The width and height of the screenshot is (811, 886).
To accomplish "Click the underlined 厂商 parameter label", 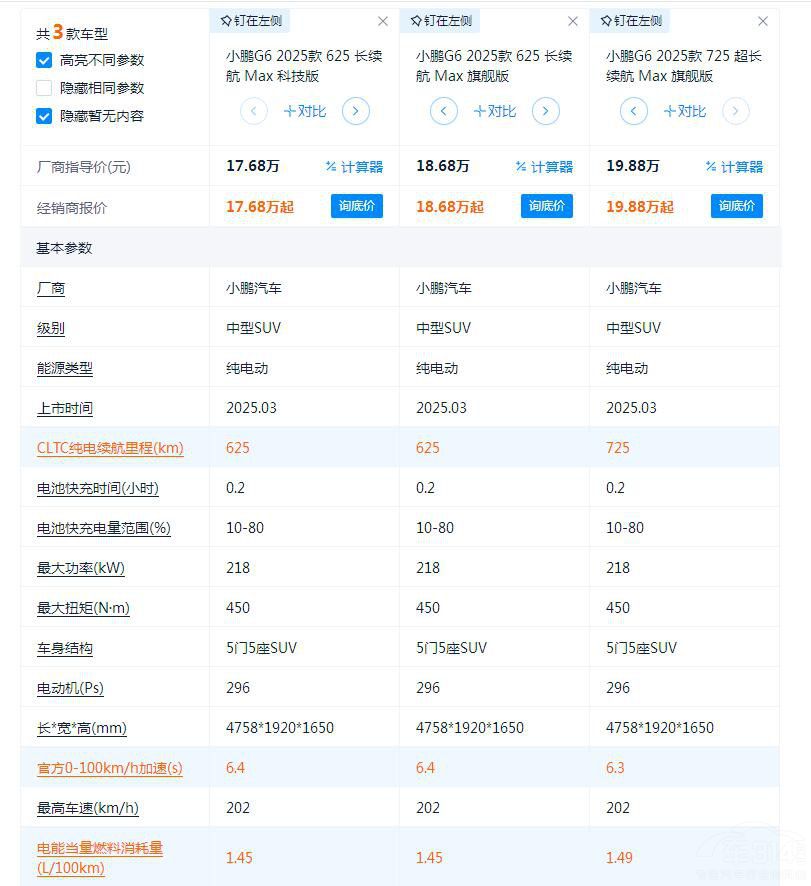I will tap(50, 288).
